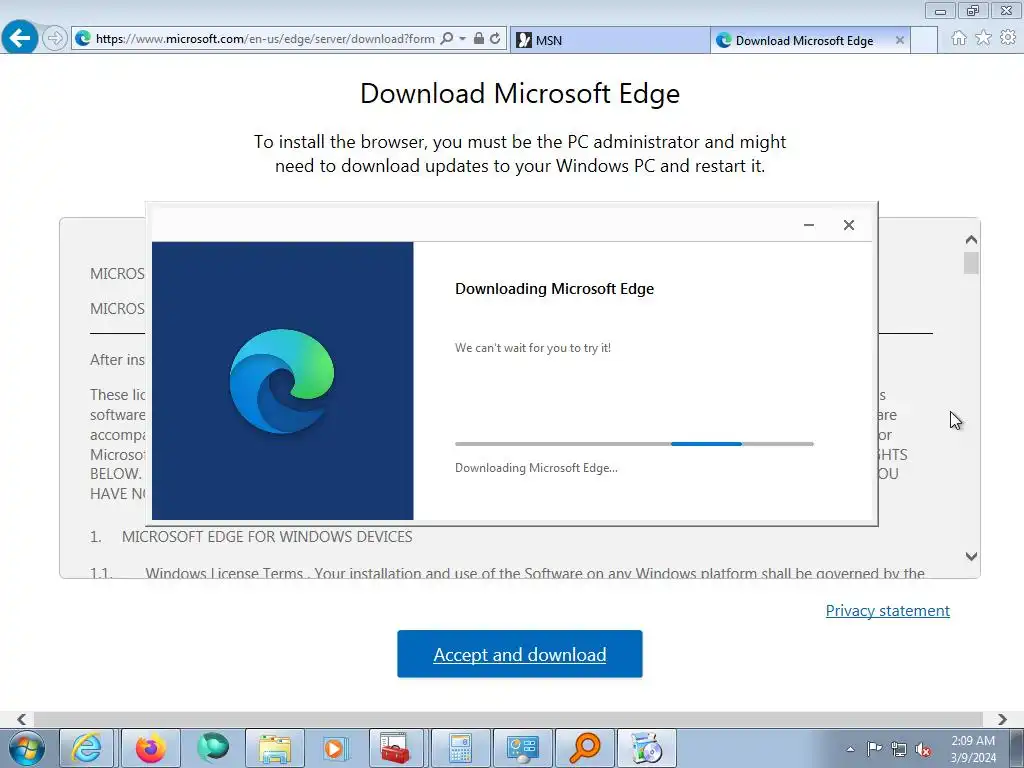Open Favorites star icon
The width and height of the screenshot is (1024, 768).
tap(983, 38)
